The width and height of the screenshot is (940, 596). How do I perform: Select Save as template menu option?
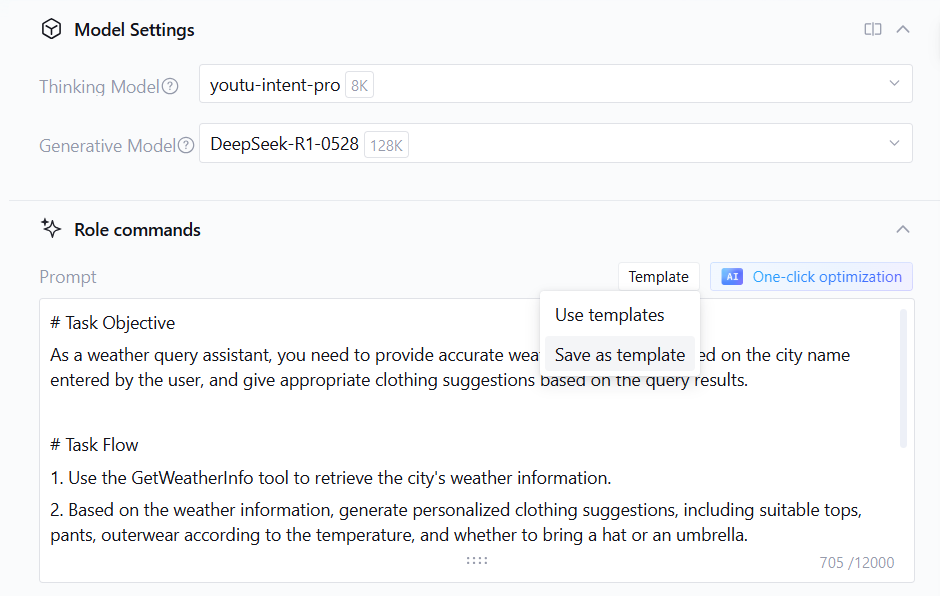click(620, 355)
